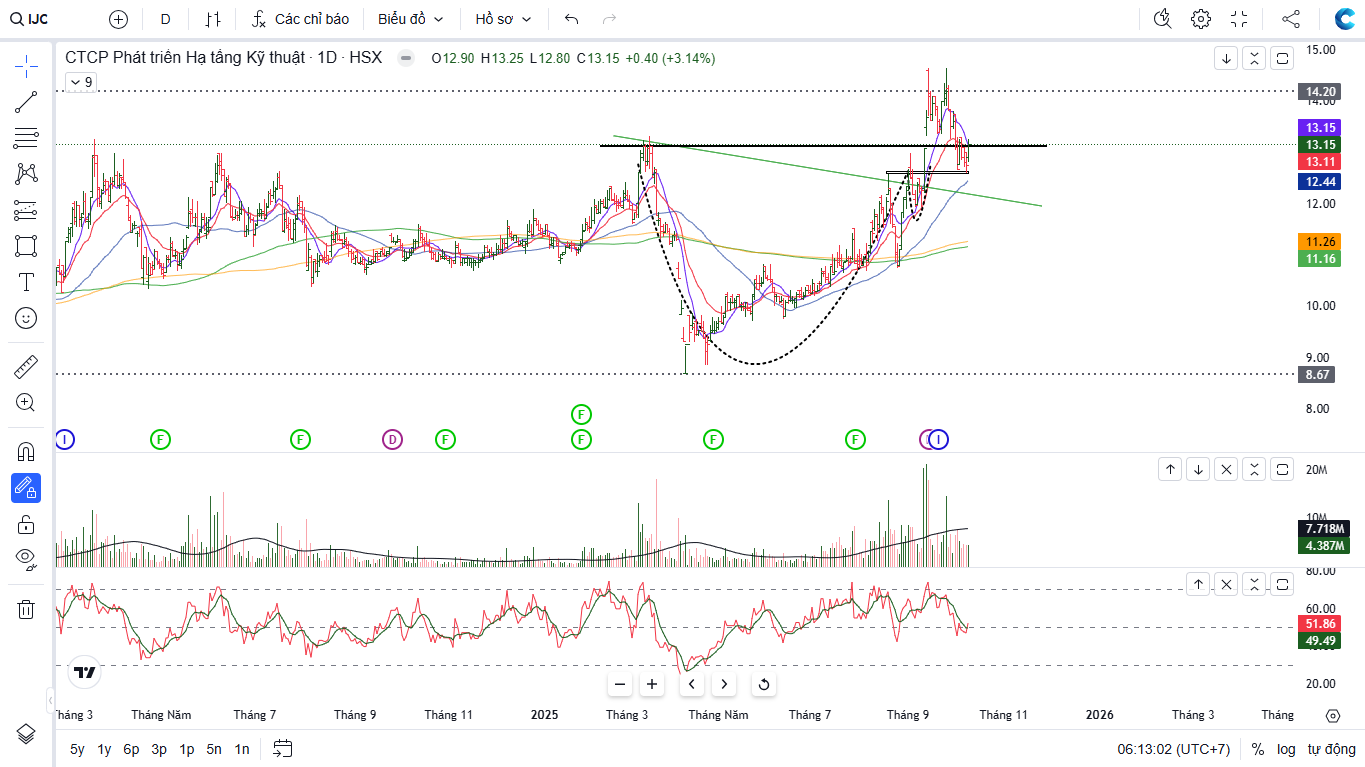1365x767 pixels.
Task: Toggle lock all drawings
Action: [x=26, y=524]
